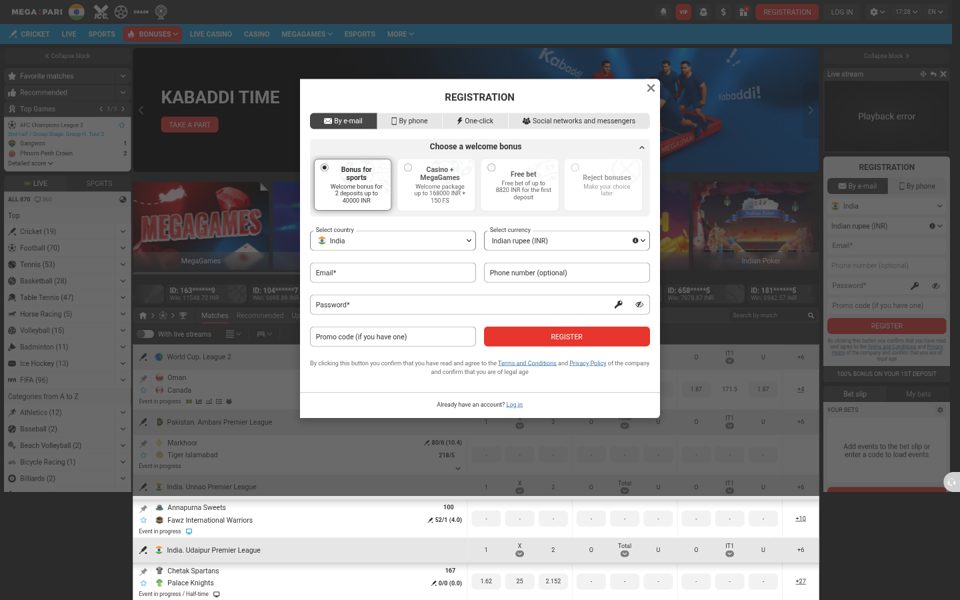Open the BONUSES menu
This screenshot has height=600, width=960.
coord(152,34)
